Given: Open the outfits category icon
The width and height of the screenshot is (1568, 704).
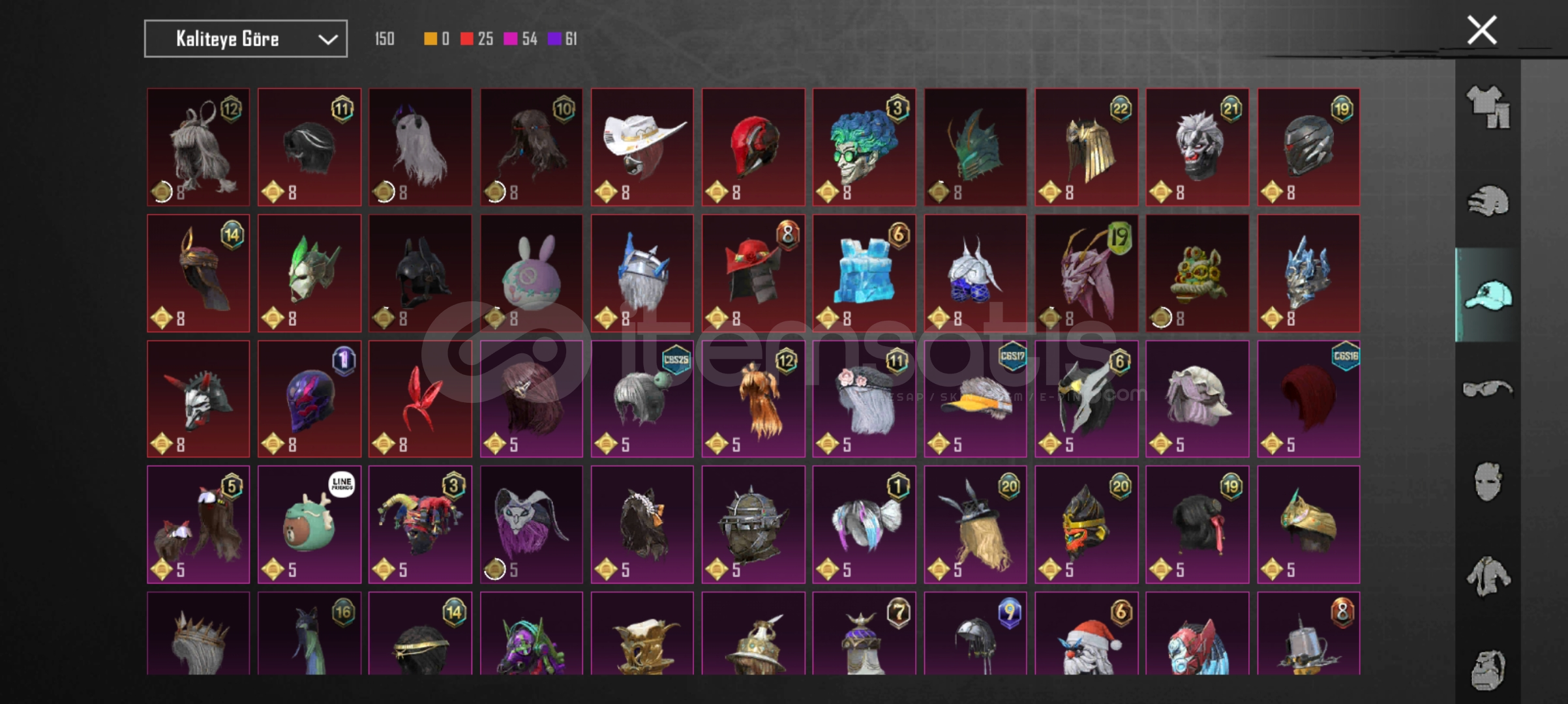Looking at the screenshot, I should (1488, 106).
